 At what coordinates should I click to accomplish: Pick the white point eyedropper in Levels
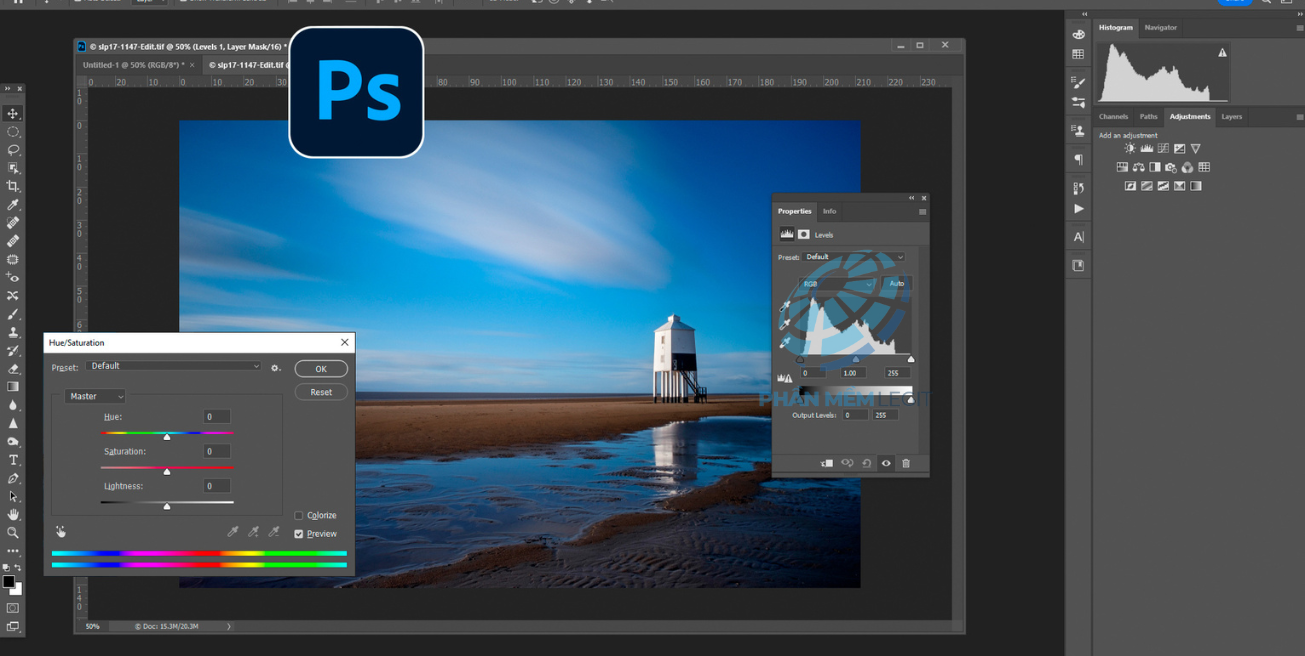(785, 343)
